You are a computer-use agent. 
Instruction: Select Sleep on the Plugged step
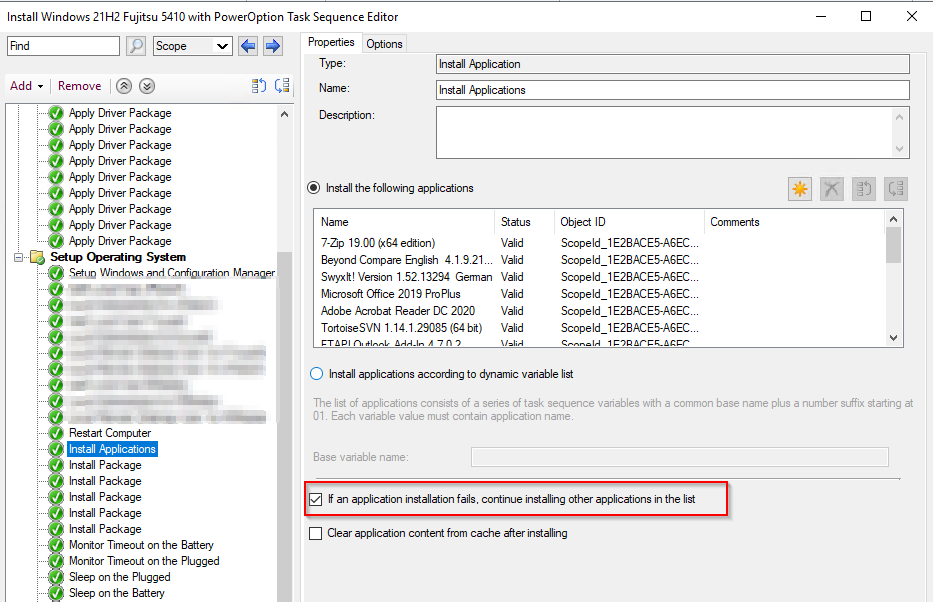(120, 577)
